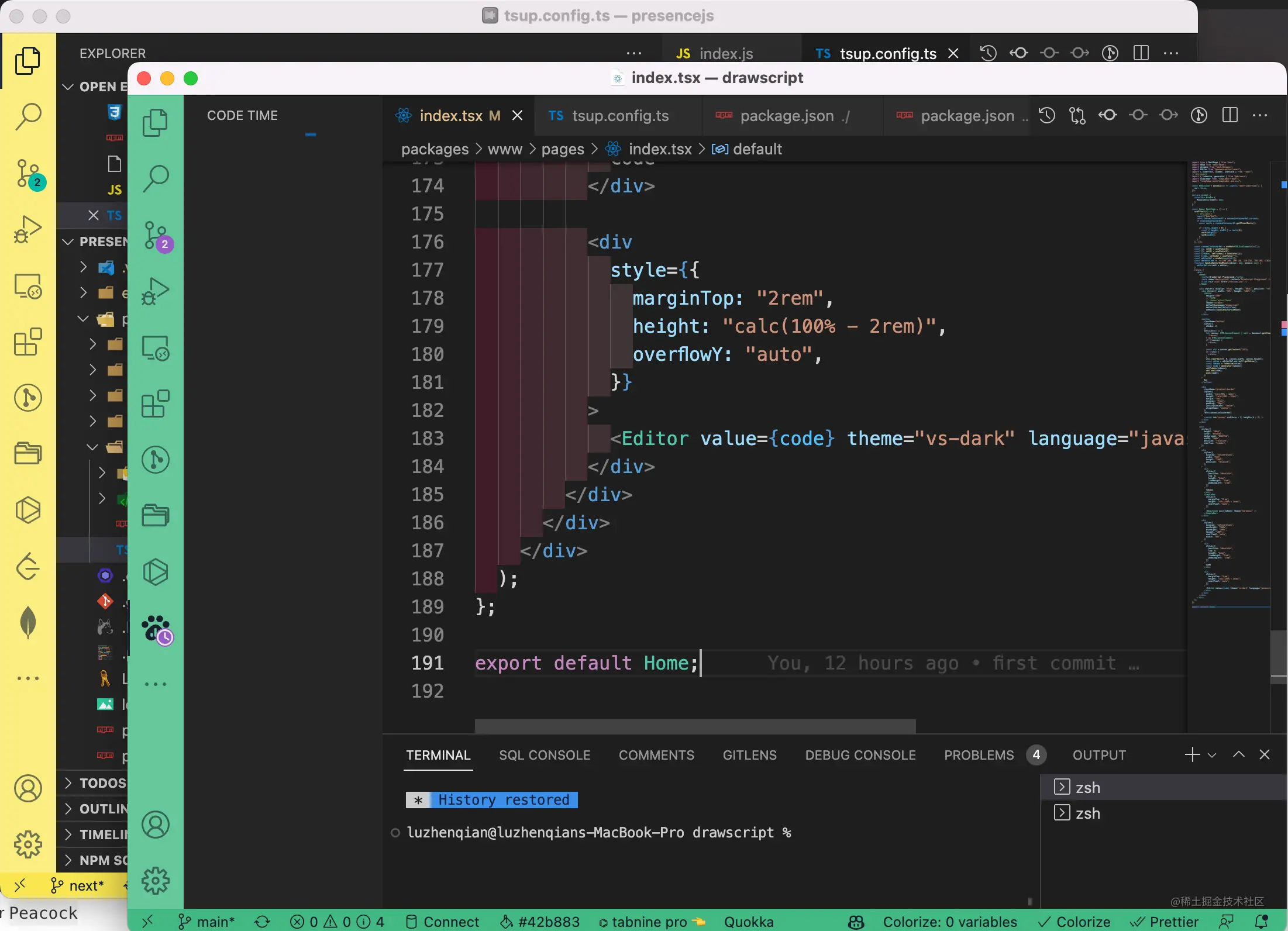Toggle Prettier in the status bar
This screenshot has width=1288, height=931.
pyautogui.click(x=1165, y=922)
